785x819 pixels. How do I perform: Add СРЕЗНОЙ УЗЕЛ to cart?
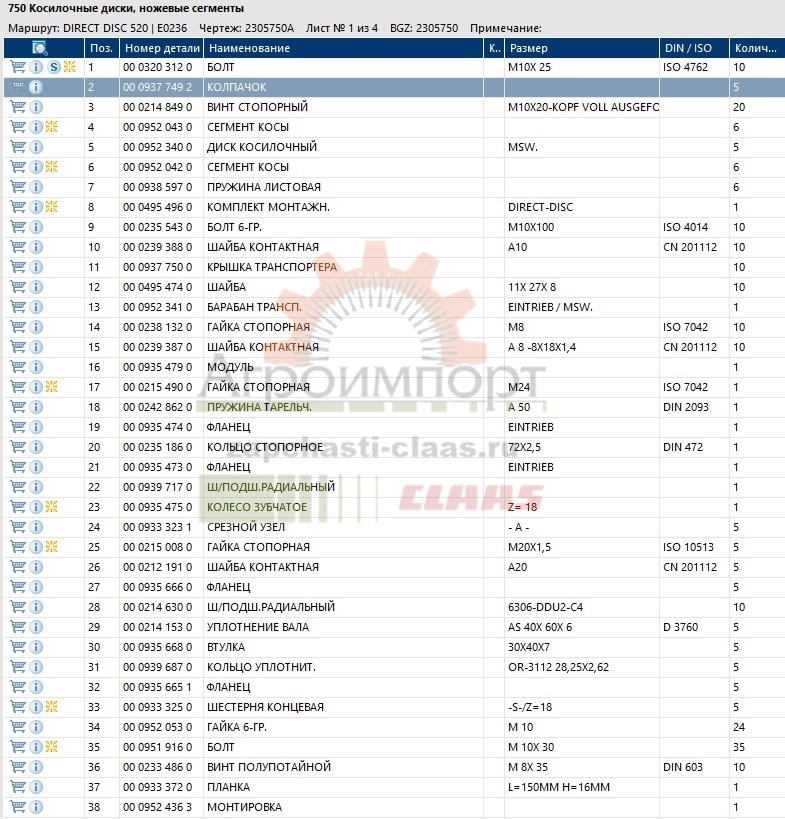pos(18,527)
